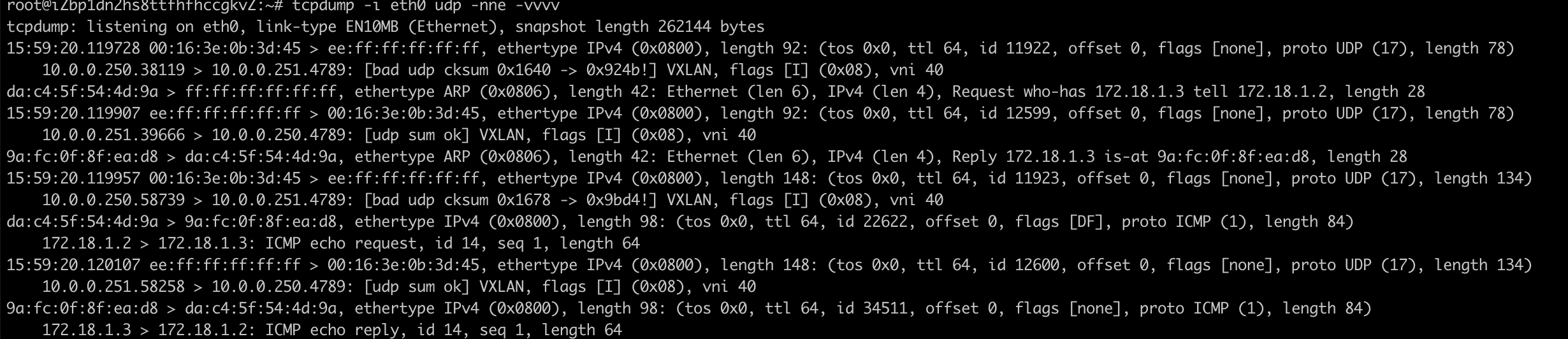The width and height of the screenshot is (1568, 339).
Task: Click source address 10.0.0.251.39666
Action: click(x=113, y=135)
